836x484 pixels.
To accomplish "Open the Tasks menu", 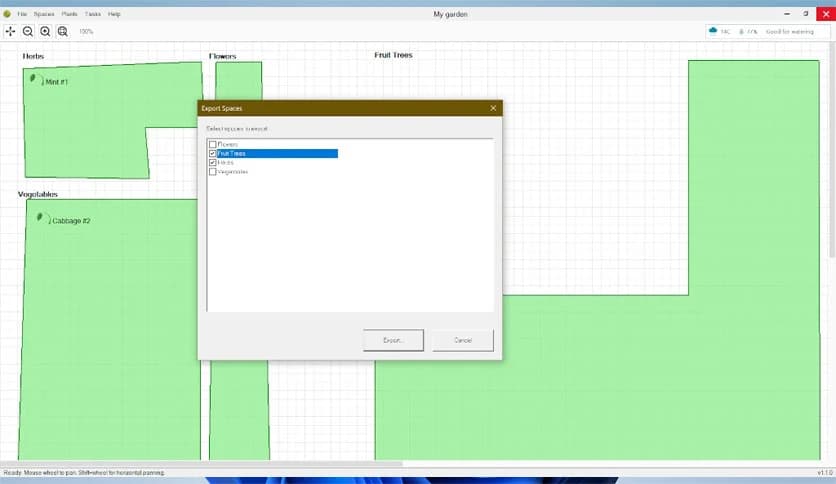I will pos(93,14).
